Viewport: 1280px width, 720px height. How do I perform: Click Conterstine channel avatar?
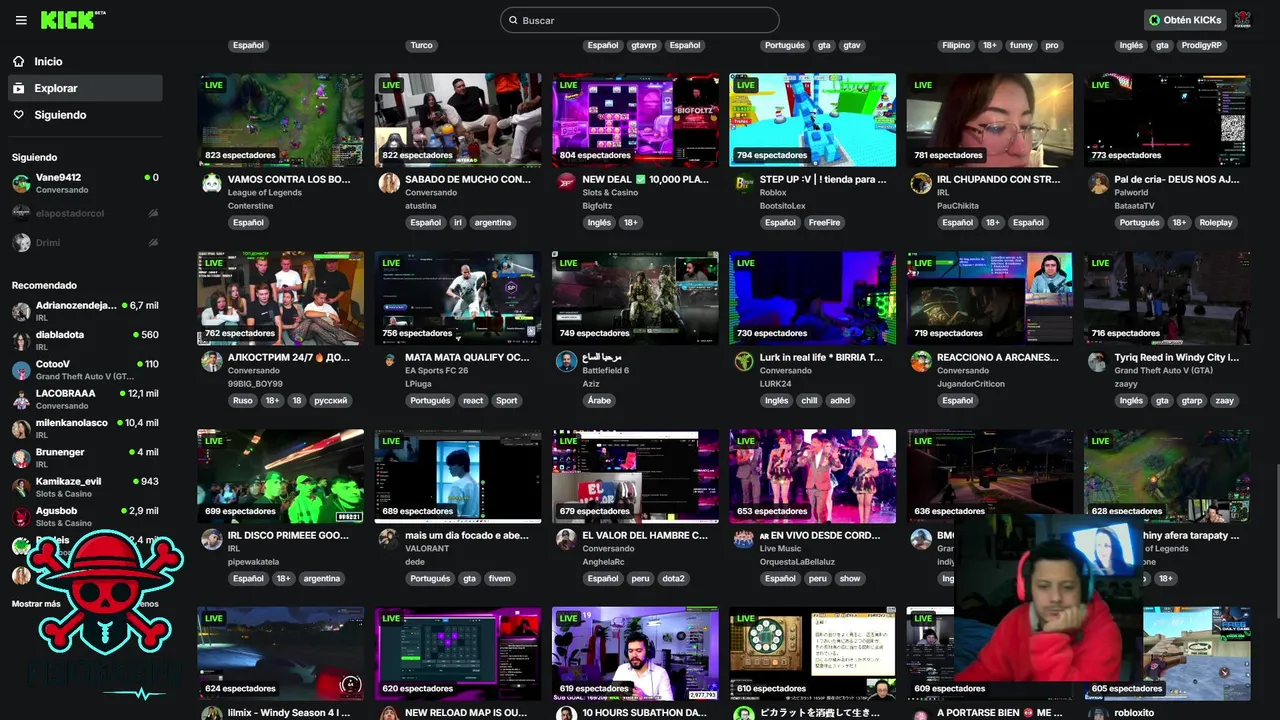(x=212, y=183)
